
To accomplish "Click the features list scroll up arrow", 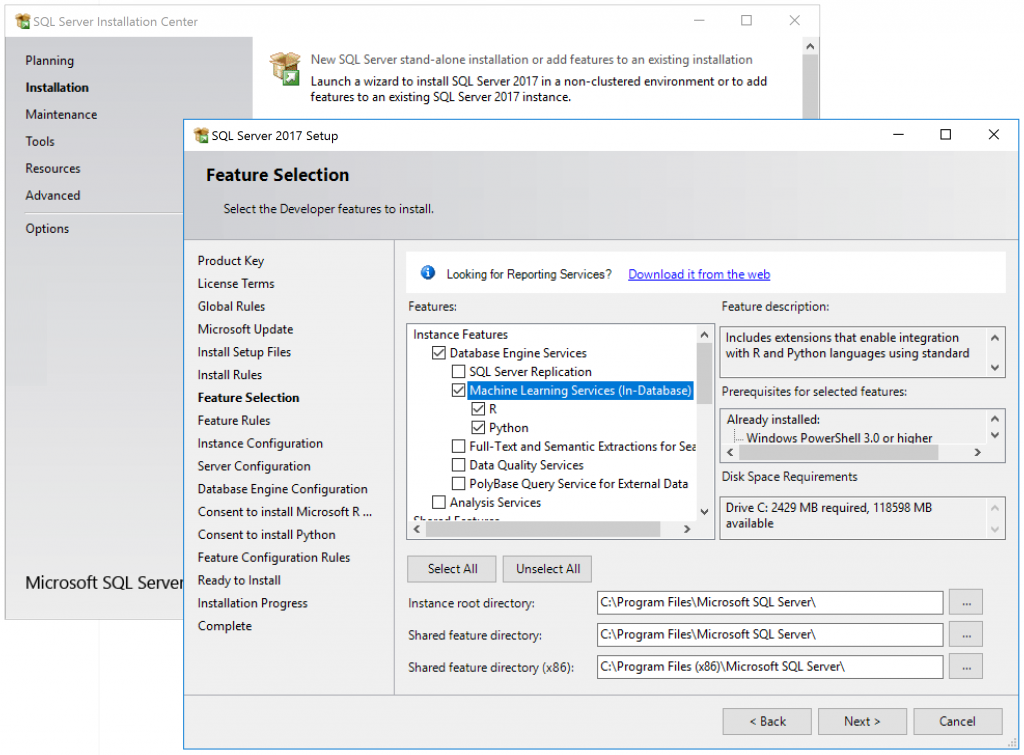I will [704, 334].
